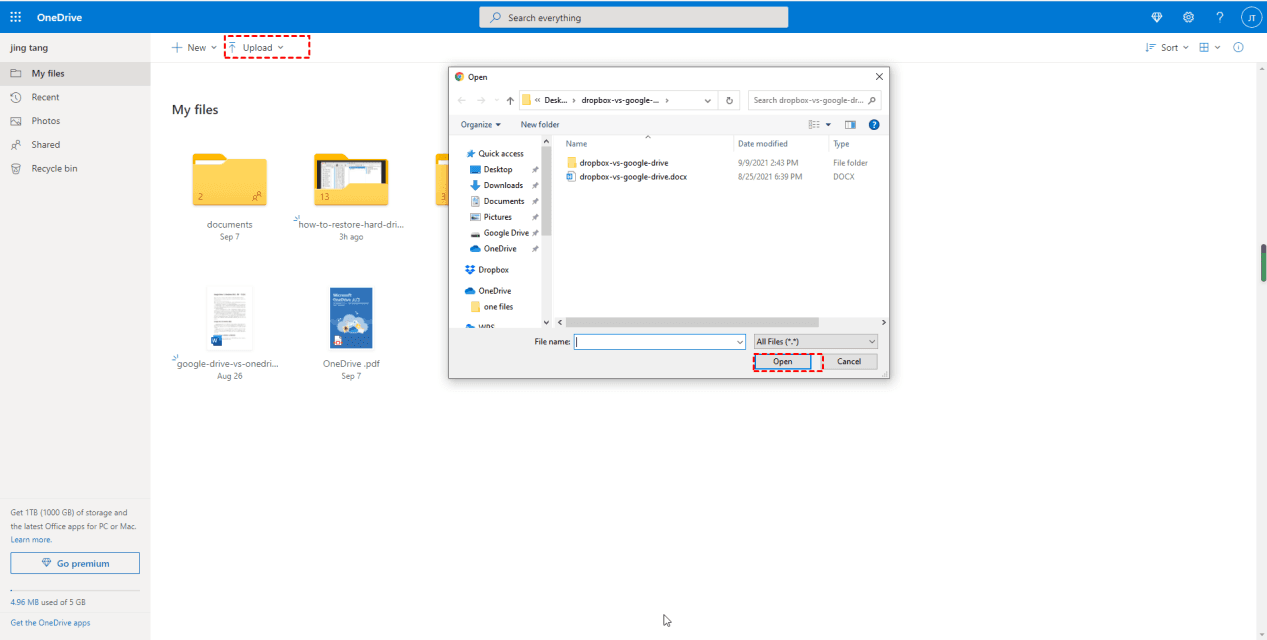Refresh the Open dialog folder
Image resolution: width=1267 pixels, height=640 pixels.
coord(730,100)
